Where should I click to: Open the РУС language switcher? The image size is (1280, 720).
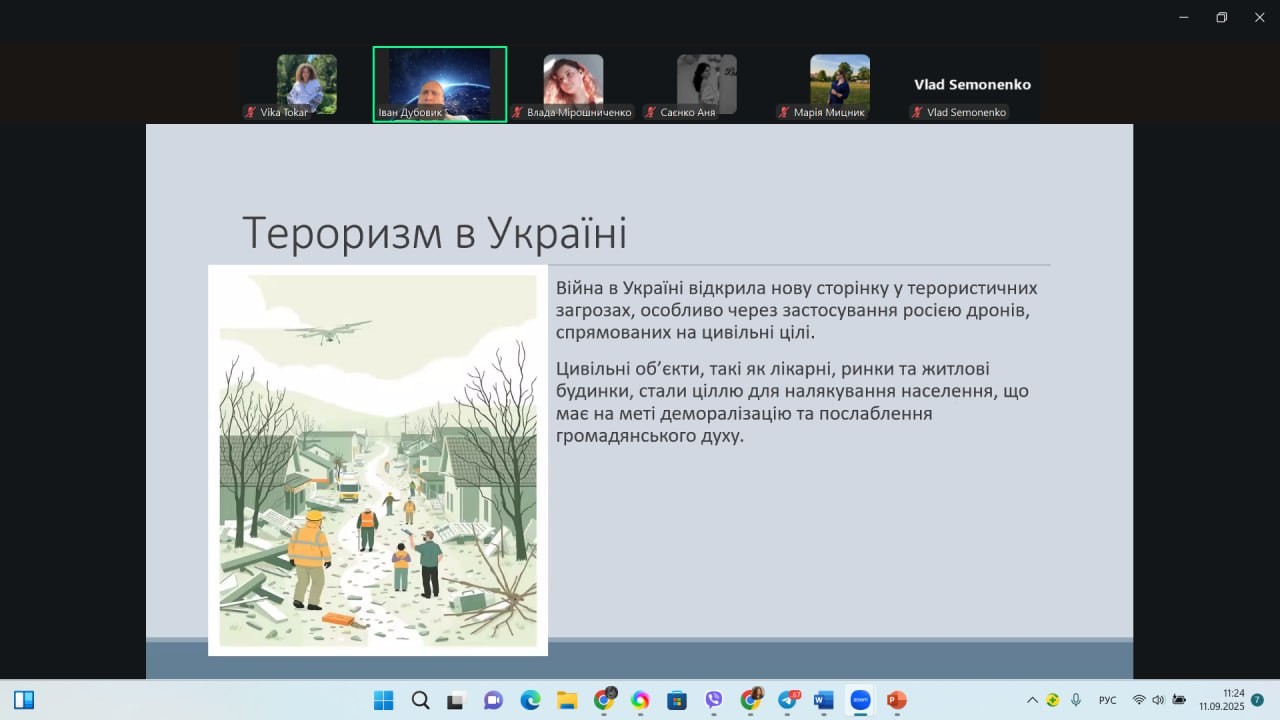(x=1108, y=700)
